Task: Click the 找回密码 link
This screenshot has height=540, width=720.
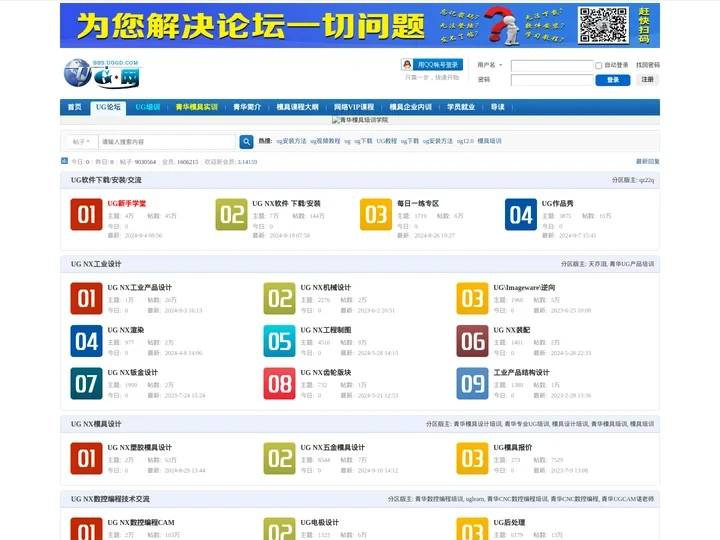Action: click(x=648, y=65)
